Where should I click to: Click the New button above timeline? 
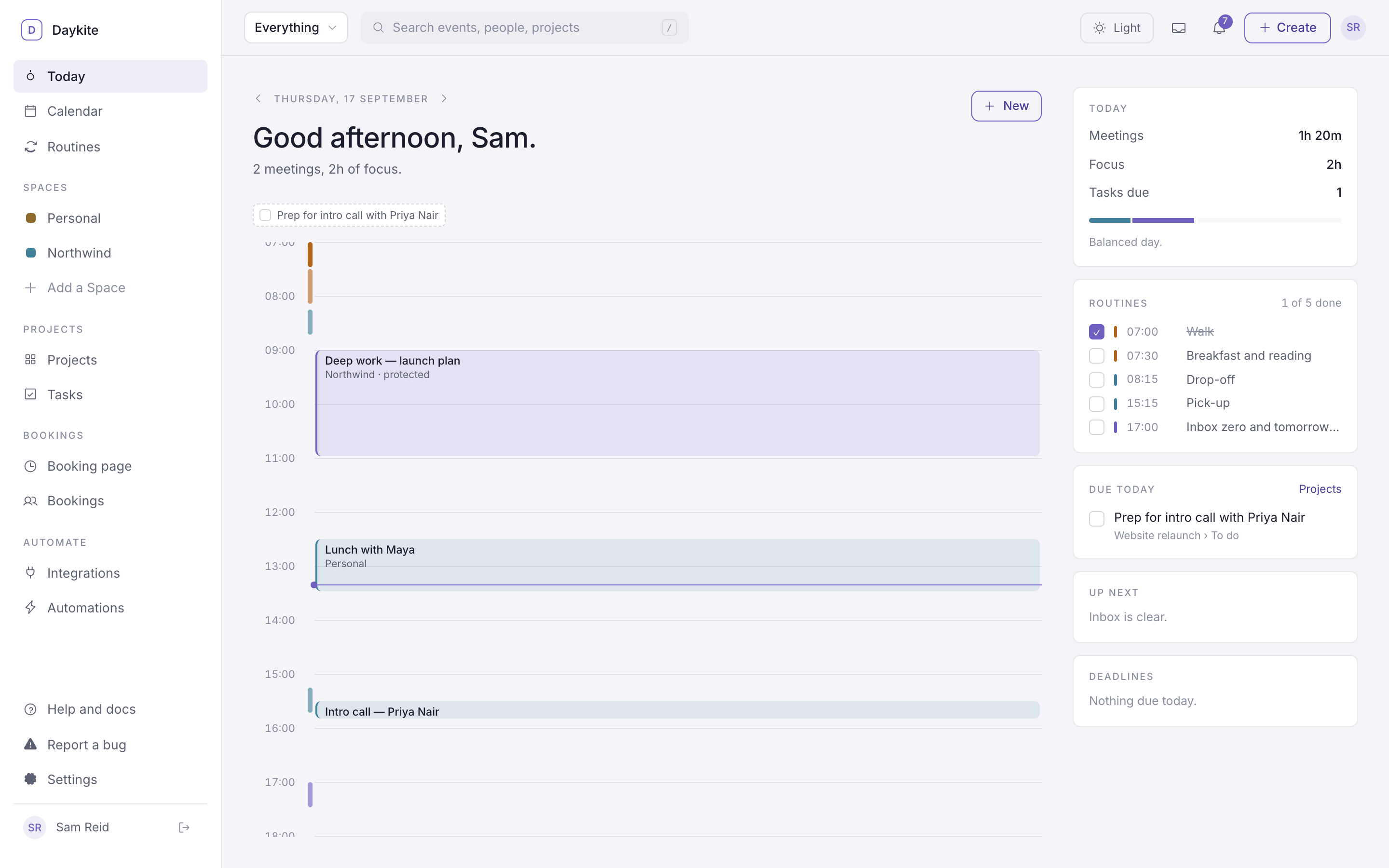[1006, 106]
